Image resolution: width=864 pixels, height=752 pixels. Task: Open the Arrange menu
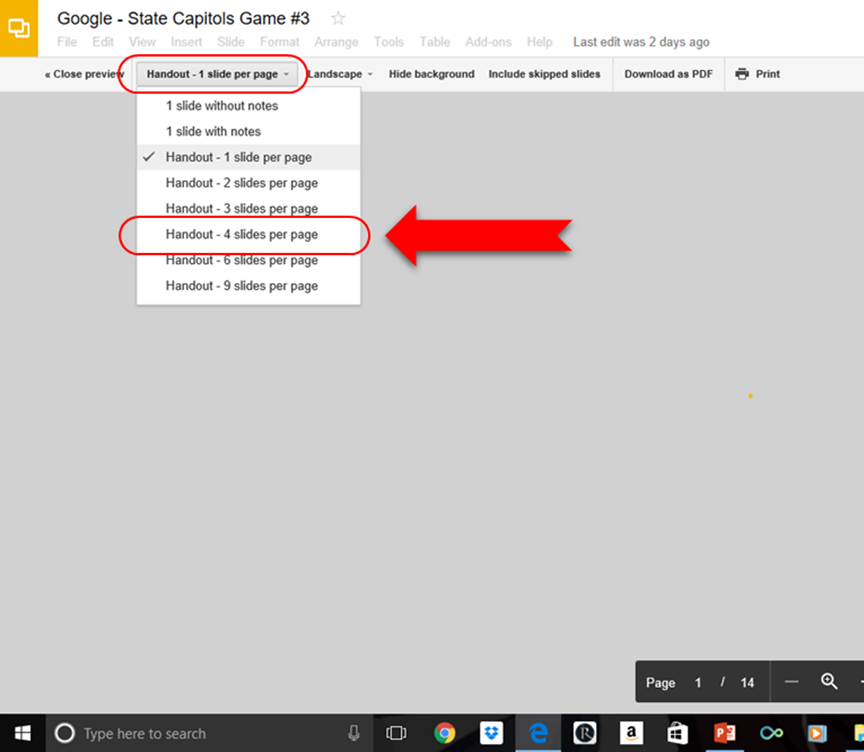336,42
